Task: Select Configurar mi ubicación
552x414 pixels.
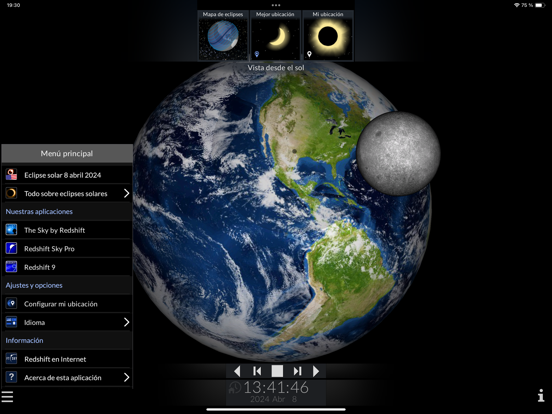Action: pos(67,304)
